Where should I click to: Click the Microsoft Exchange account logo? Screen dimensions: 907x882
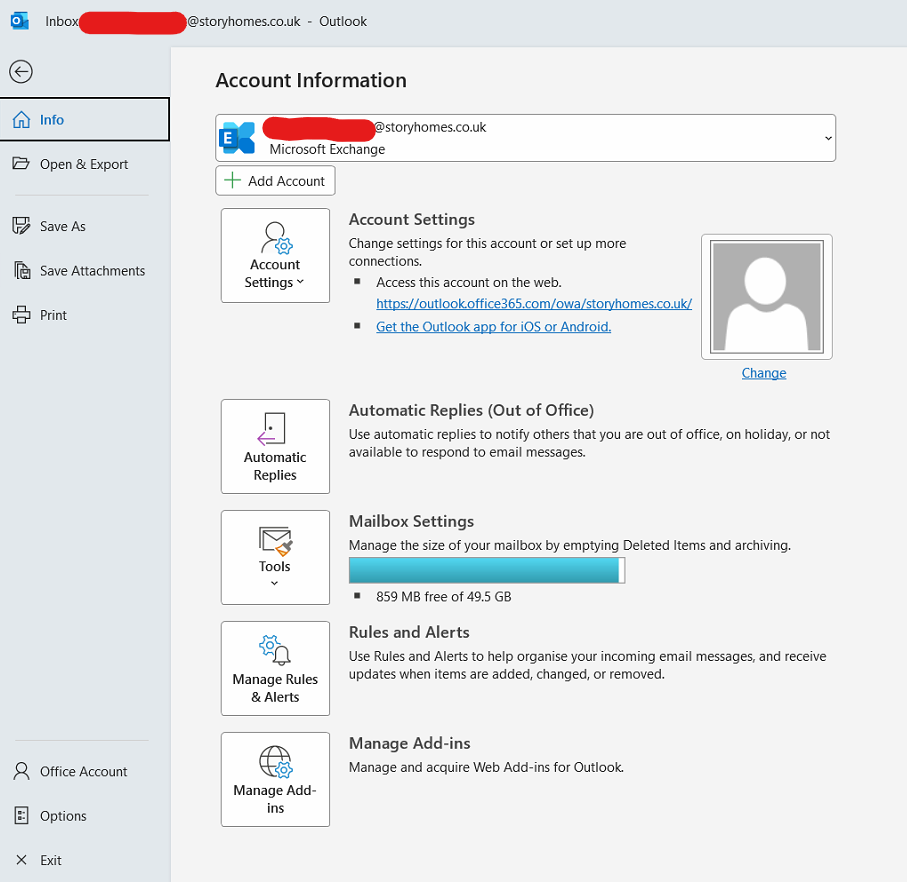point(237,138)
